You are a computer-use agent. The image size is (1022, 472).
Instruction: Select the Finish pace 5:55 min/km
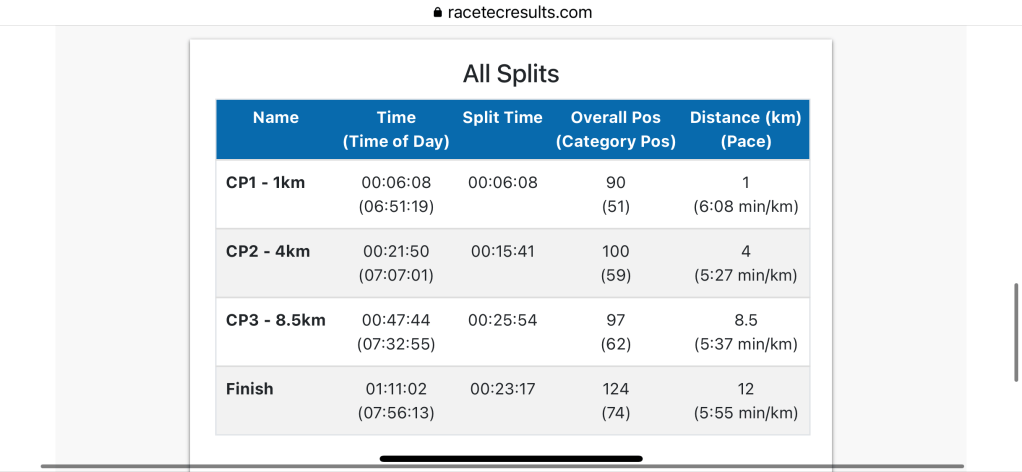tap(746, 412)
